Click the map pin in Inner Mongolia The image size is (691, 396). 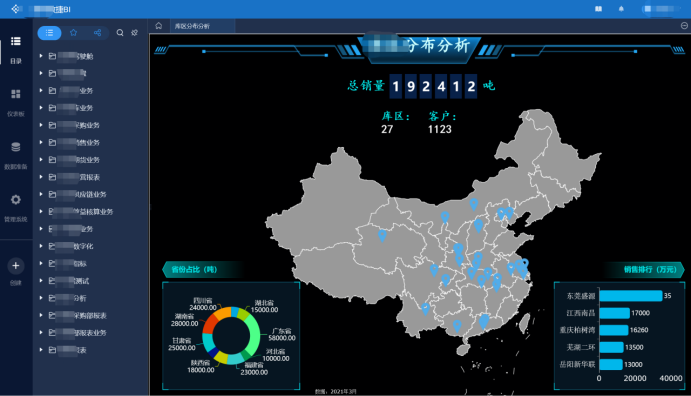click(x=473, y=204)
